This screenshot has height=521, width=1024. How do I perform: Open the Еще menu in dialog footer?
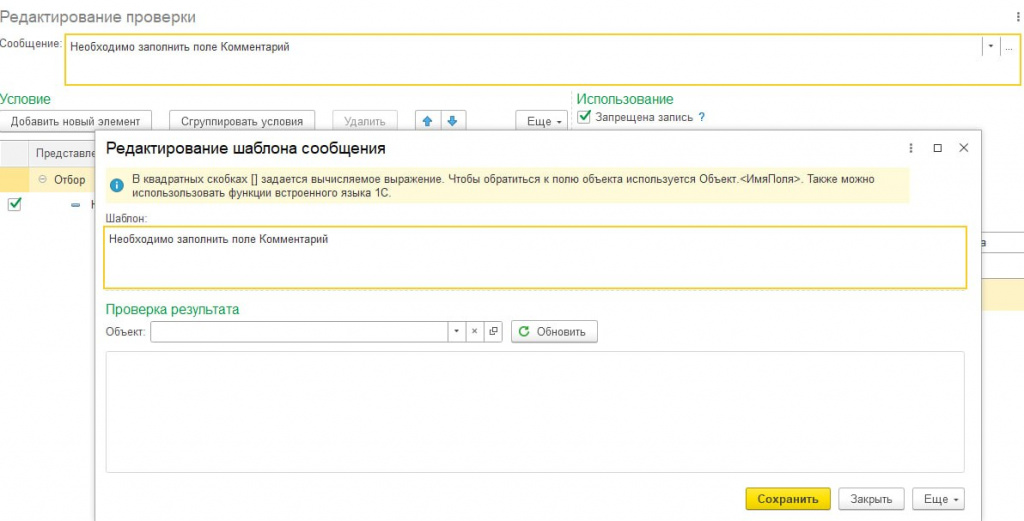point(938,498)
